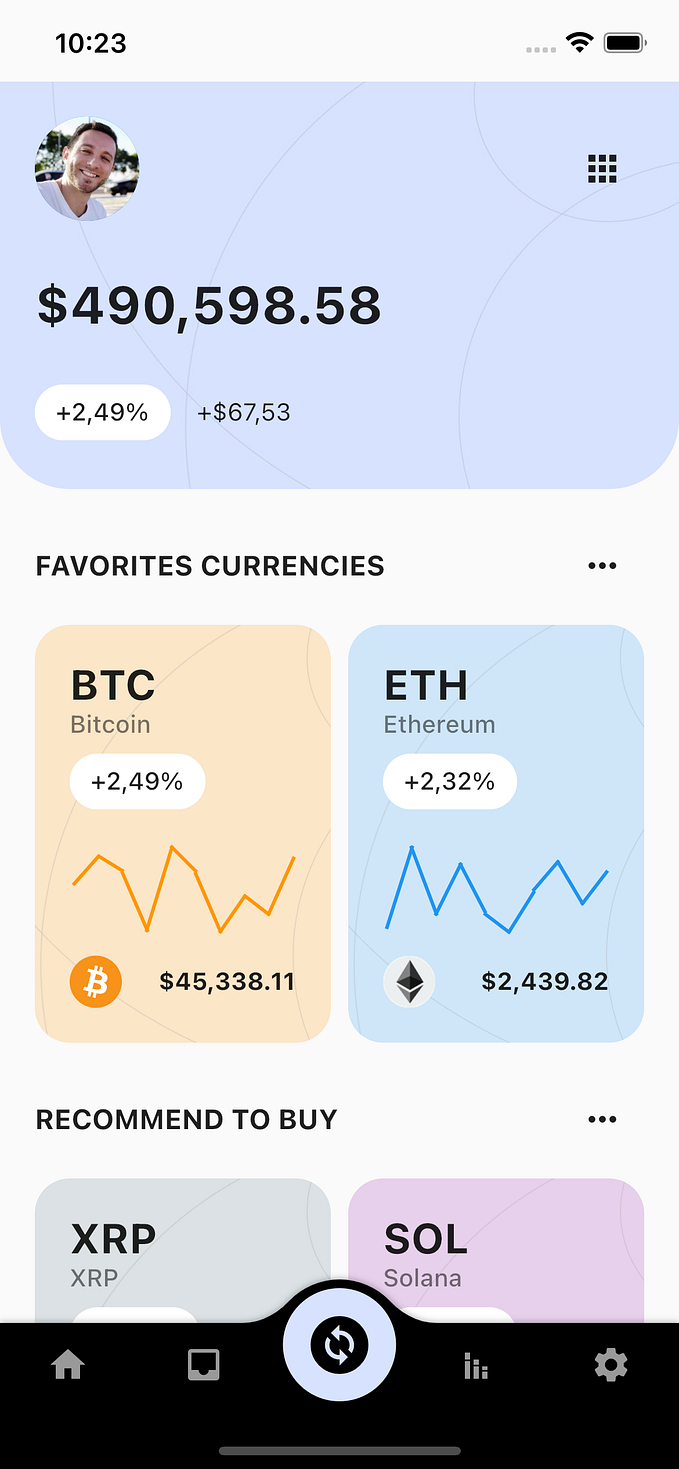Tap the total balance $490,598.58
This screenshot has width=679, height=1469.
coord(208,306)
